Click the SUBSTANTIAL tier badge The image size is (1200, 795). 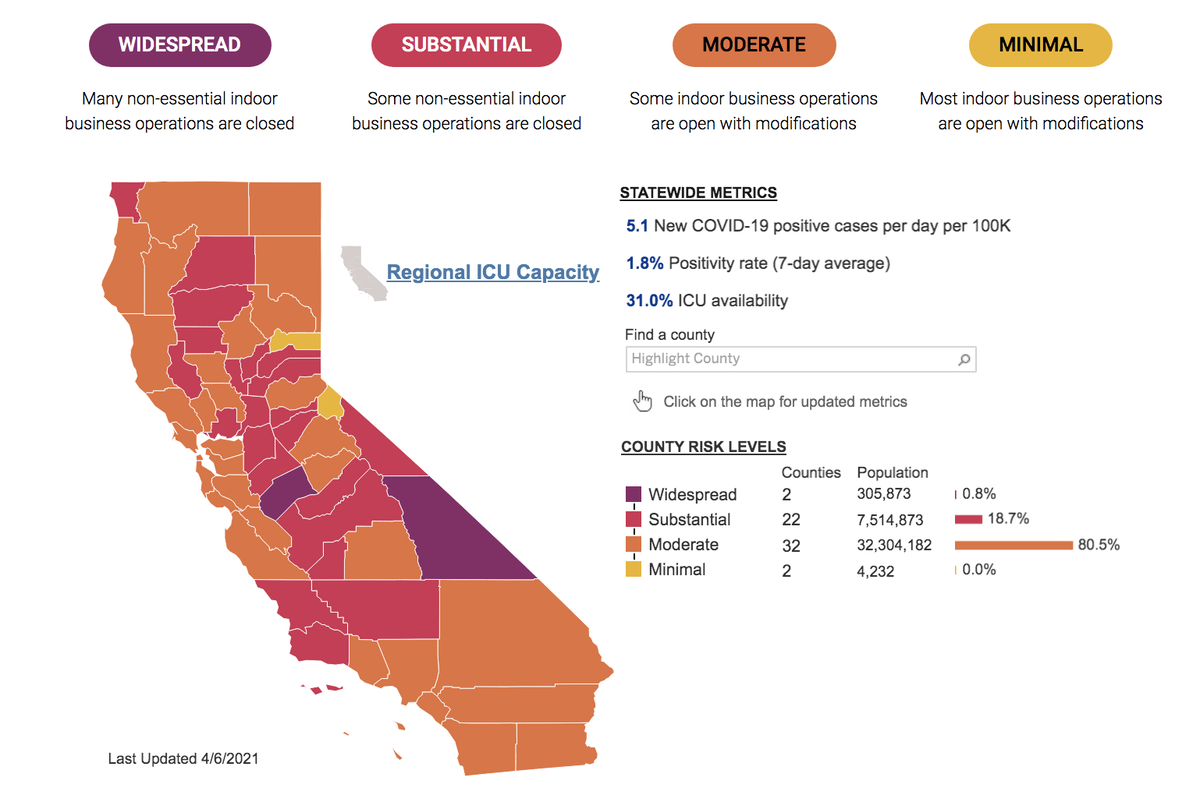[466, 45]
